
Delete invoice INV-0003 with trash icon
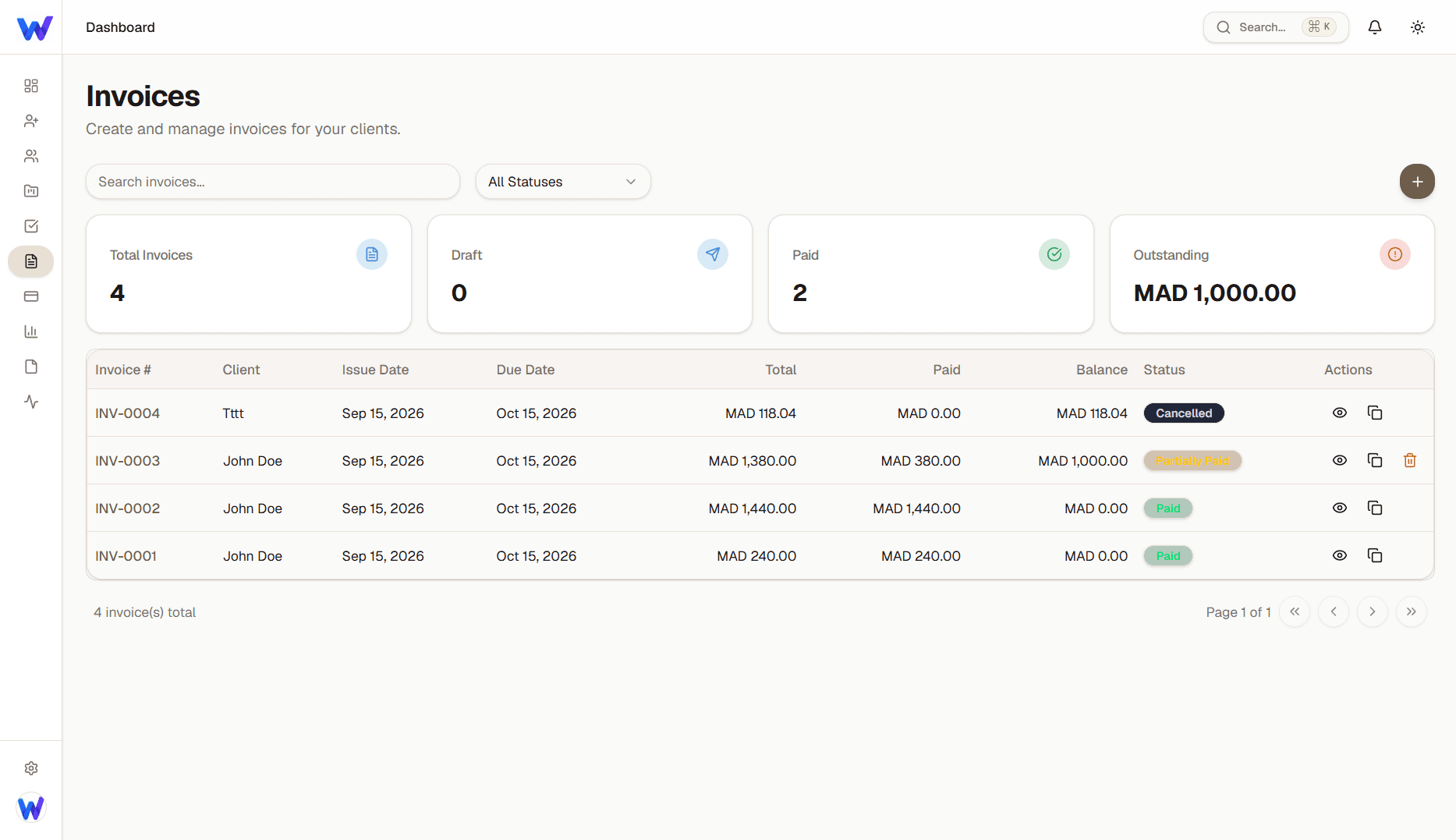(1410, 460)
